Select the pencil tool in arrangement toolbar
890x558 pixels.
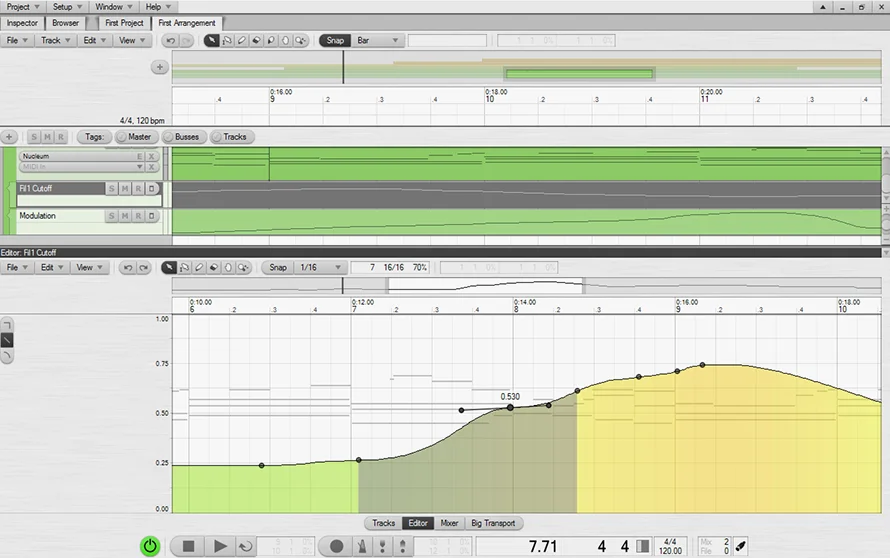click(x=243, y=41)
